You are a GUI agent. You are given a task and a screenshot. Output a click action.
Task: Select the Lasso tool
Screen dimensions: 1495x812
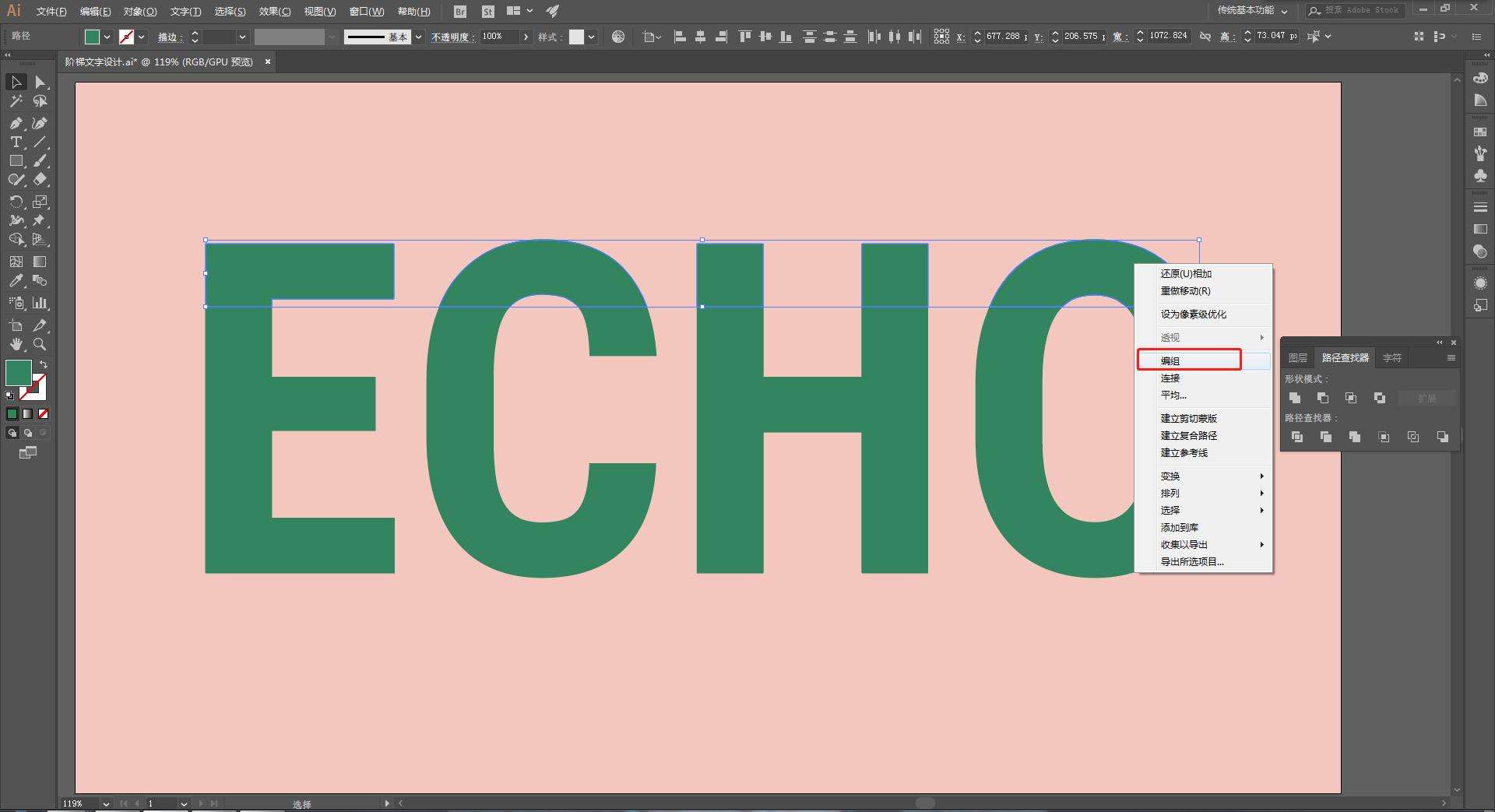[x=40, y=101]
